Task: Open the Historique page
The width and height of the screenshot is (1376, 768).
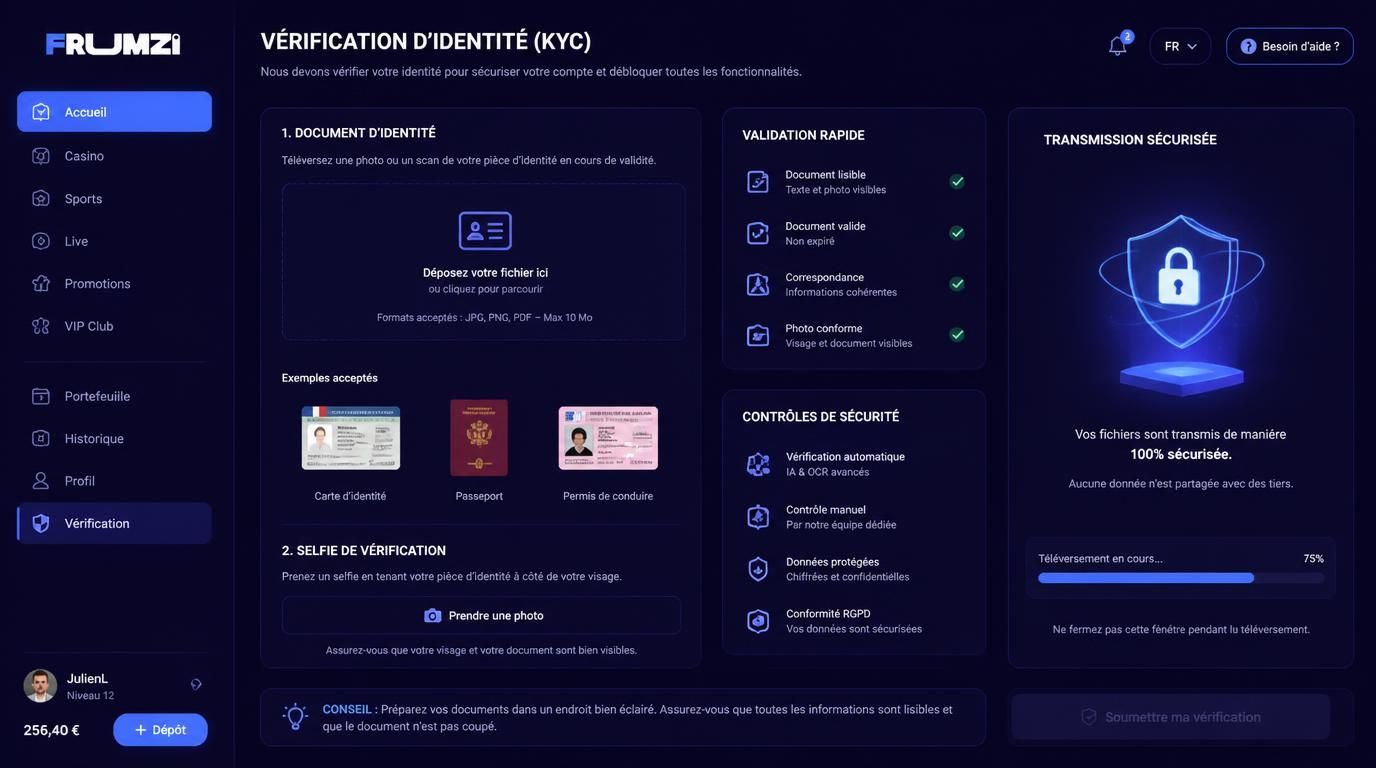Action: (114, 438)
